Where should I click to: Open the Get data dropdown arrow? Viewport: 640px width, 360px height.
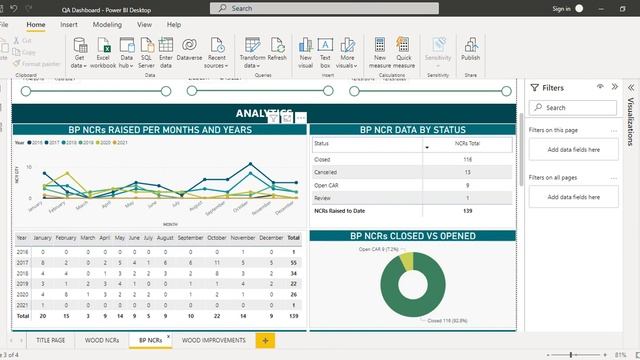click(85, 66)
